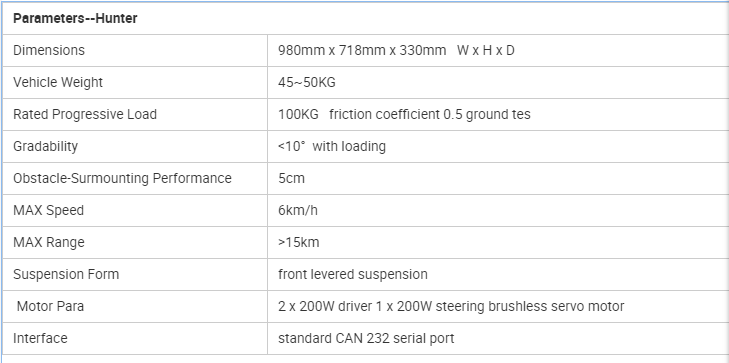Select the Motor Para label
The width and height of the screenshot is (729, 363).
pos(50,306)
